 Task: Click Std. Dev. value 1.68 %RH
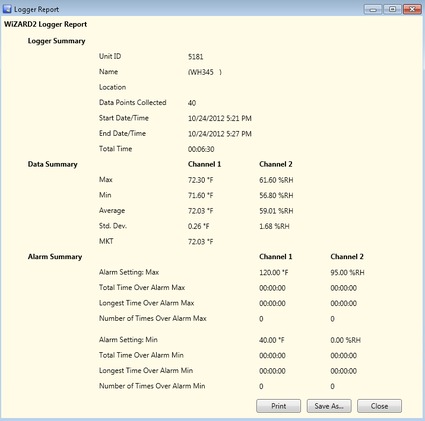point(274,226)
